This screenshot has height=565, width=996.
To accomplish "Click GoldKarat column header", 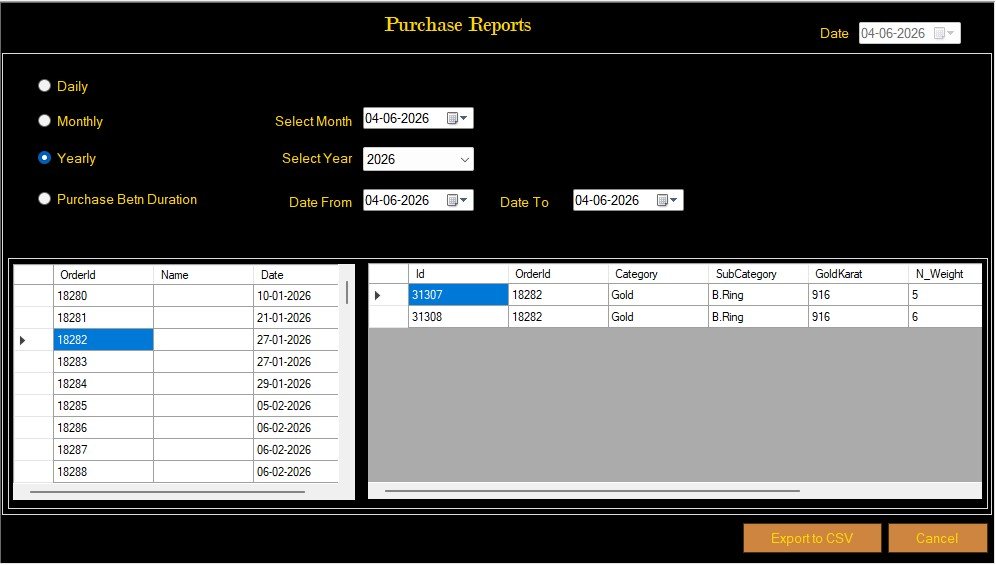I will [858, 274].
